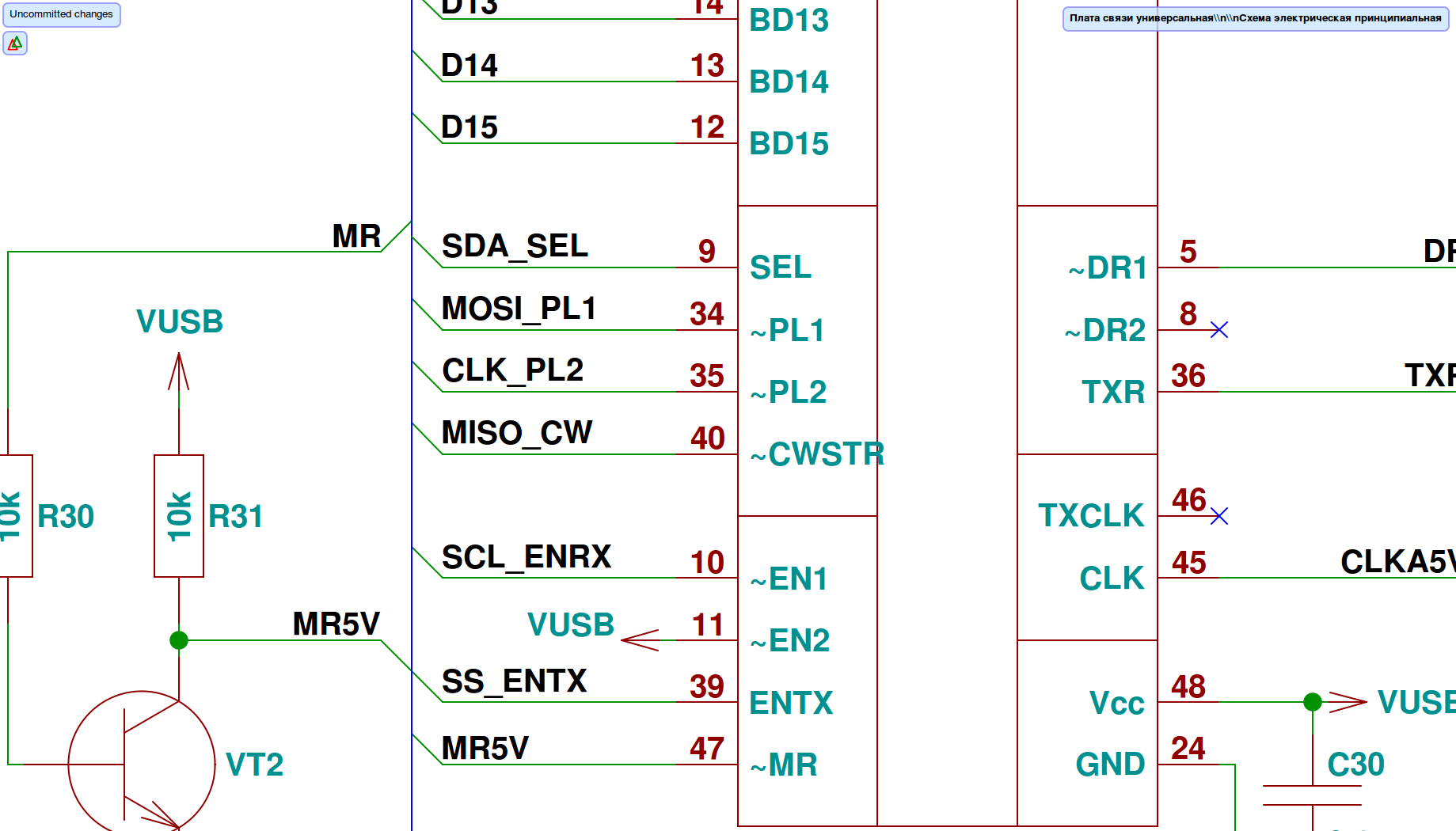This screenshot has width=1456, height=831.
Task: Click the MISO_CW net label
Action: [x=516, y=433]
